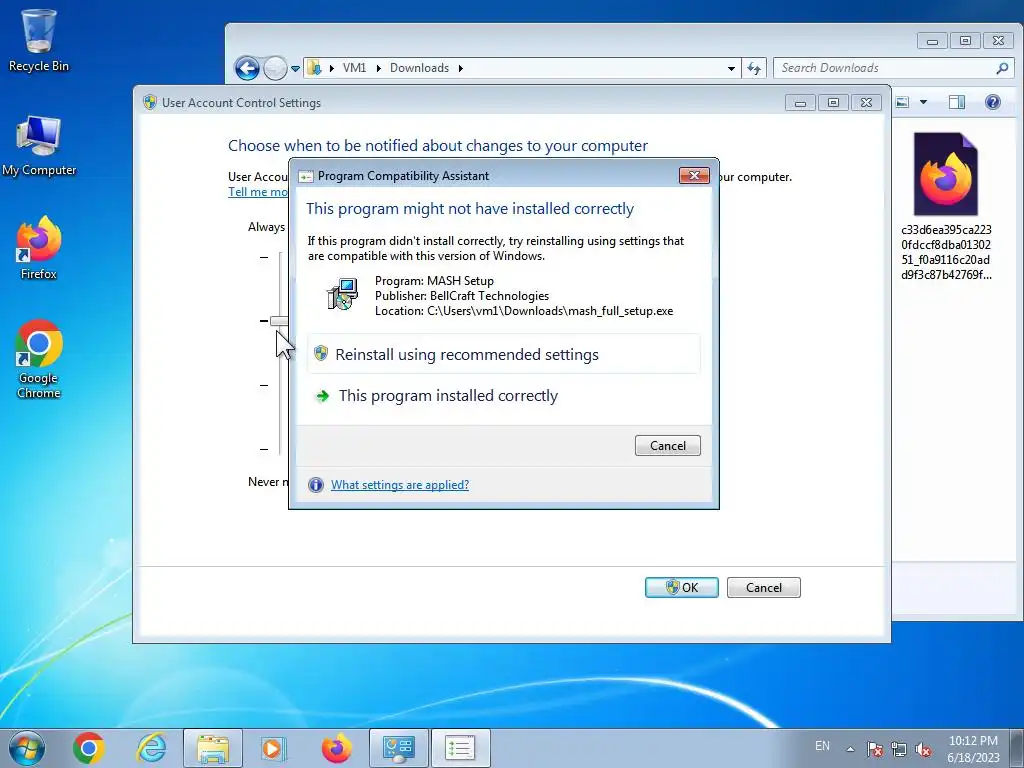Switch to Program Compatibility Assistant taskbar button
Screen dimensions: 1024x768
(460, 748)
